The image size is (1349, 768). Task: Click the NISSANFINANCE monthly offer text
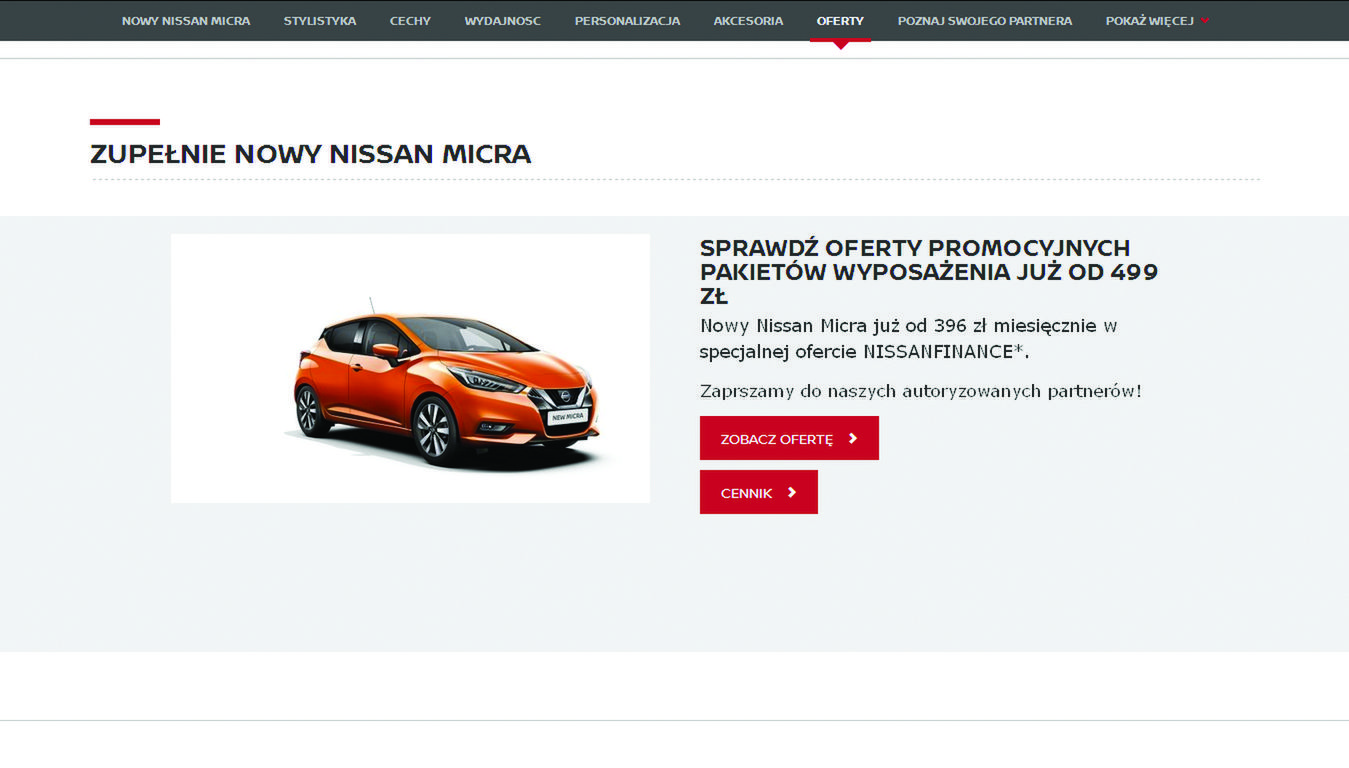pyautogui.click(x=908, y=339)
